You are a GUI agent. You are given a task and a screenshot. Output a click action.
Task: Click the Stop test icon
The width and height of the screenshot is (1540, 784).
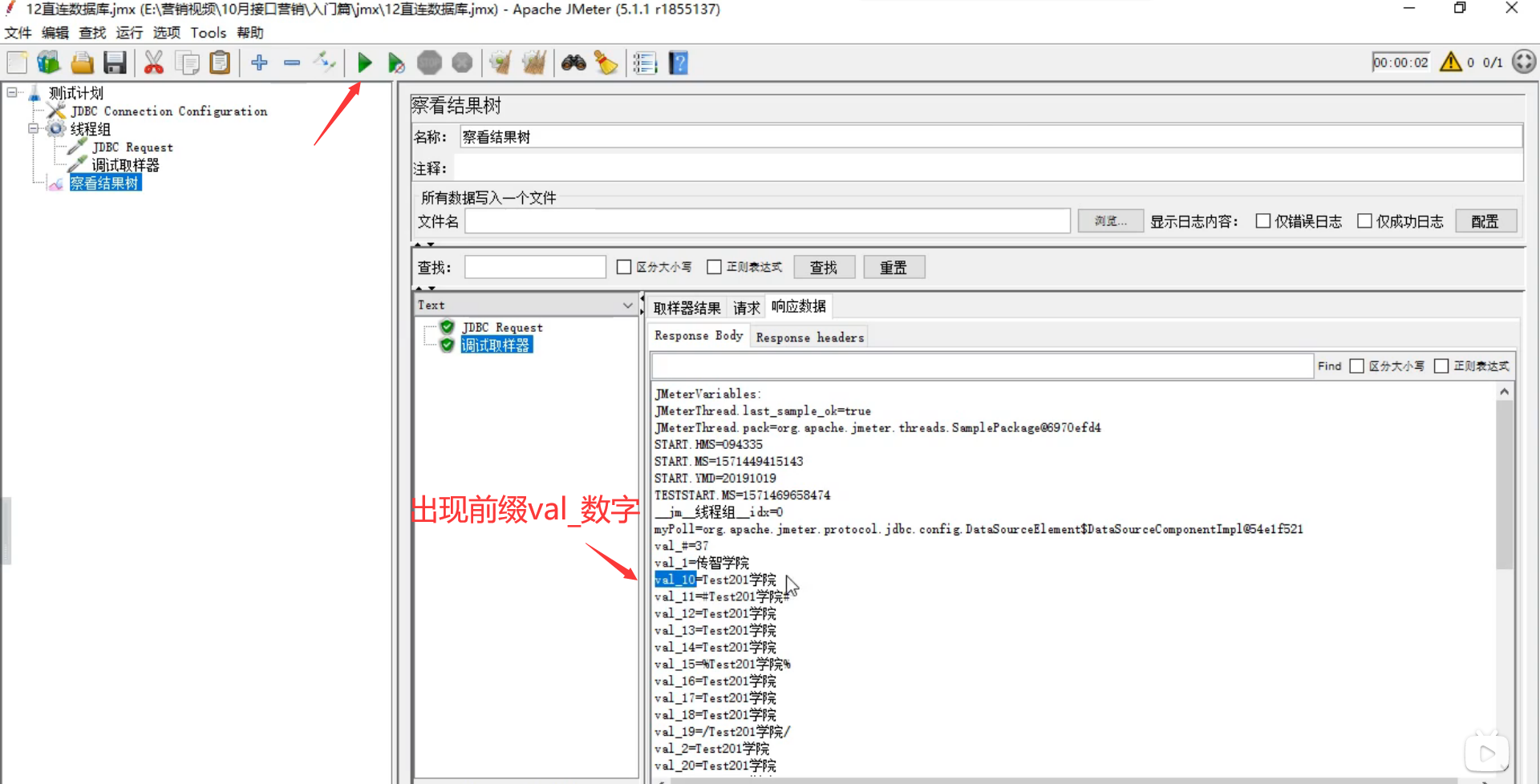coord(429,63)
